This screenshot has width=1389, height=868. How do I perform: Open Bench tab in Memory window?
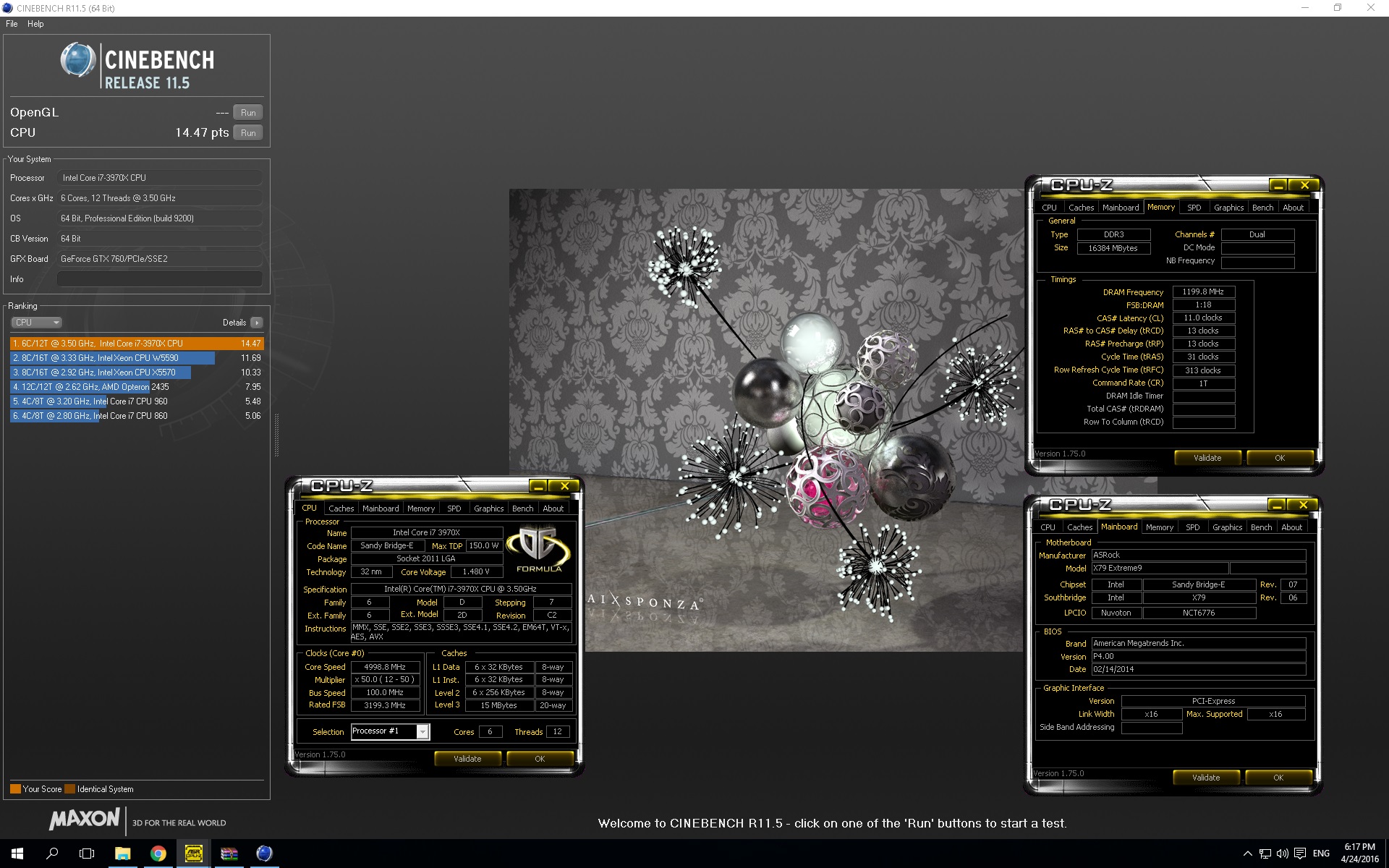point(1263,208)
